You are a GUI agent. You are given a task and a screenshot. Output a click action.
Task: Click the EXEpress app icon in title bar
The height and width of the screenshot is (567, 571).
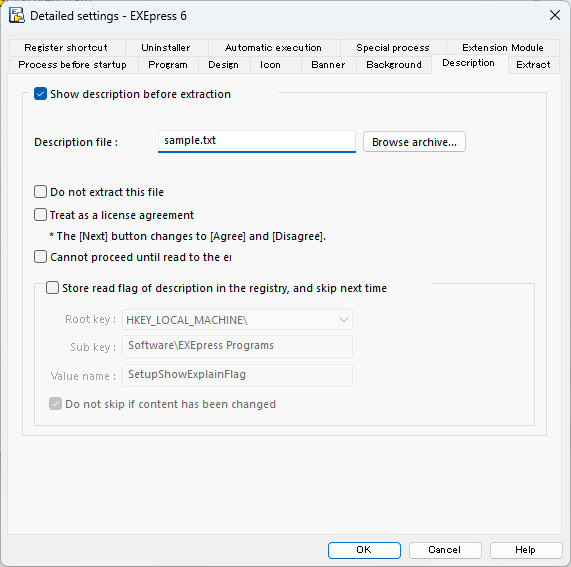17,16
